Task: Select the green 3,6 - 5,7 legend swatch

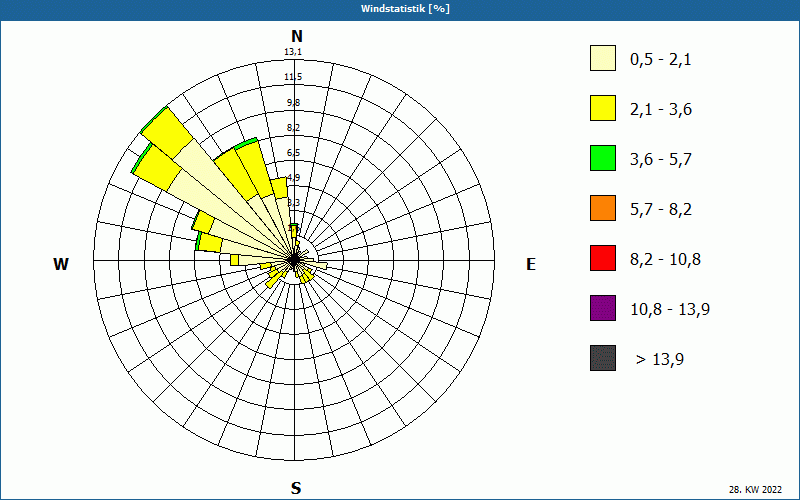Action: tap(603, 158)
